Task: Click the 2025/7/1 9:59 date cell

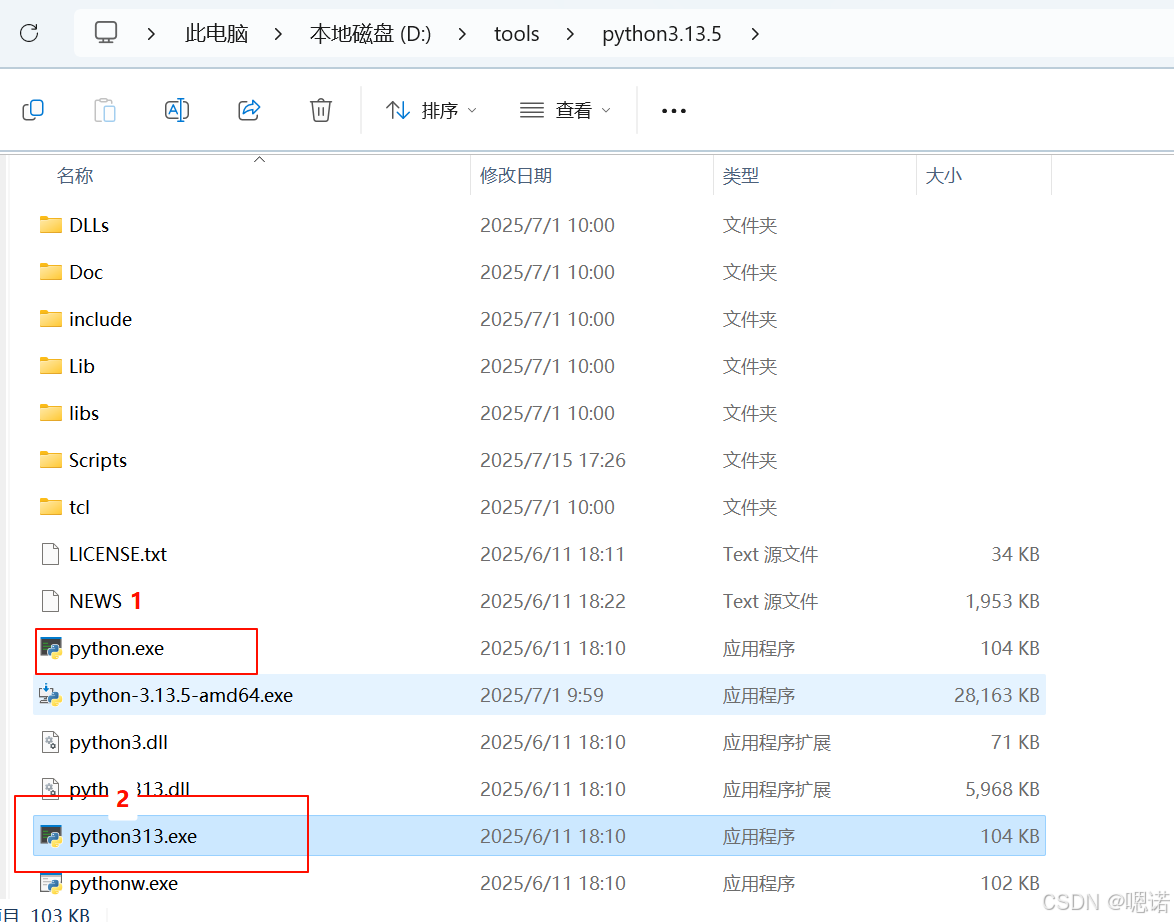Action: 541,696
